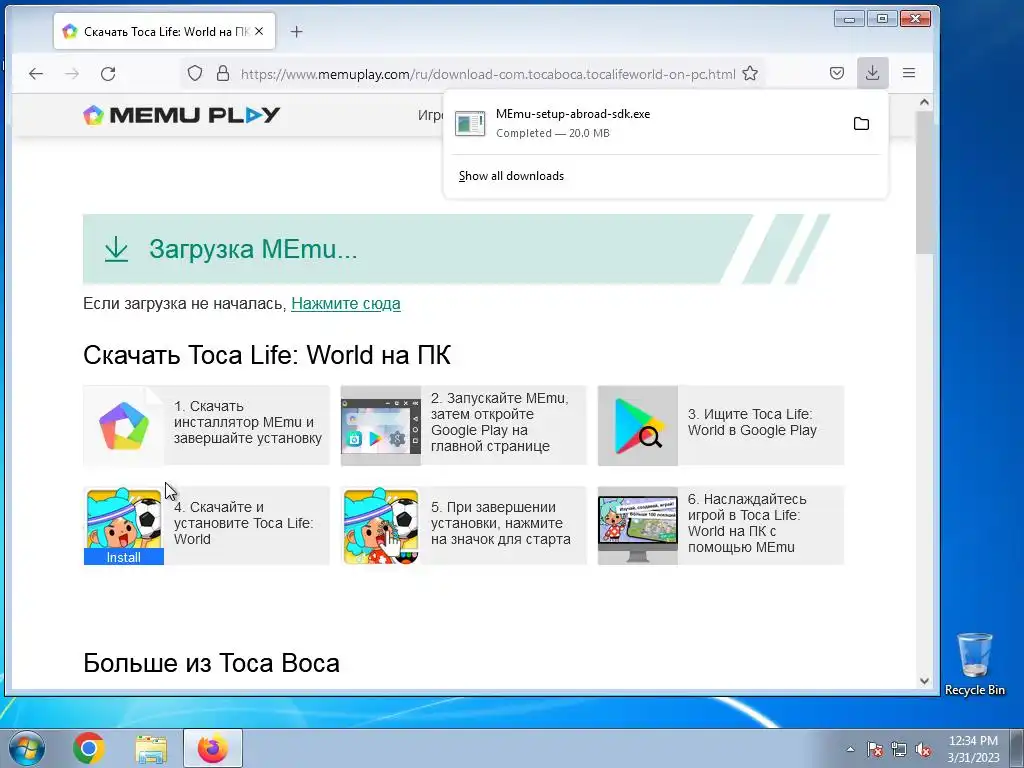The height and width of the screenshot is (768, 1024).
Task: Click Show all downloads
Action: 511,176
